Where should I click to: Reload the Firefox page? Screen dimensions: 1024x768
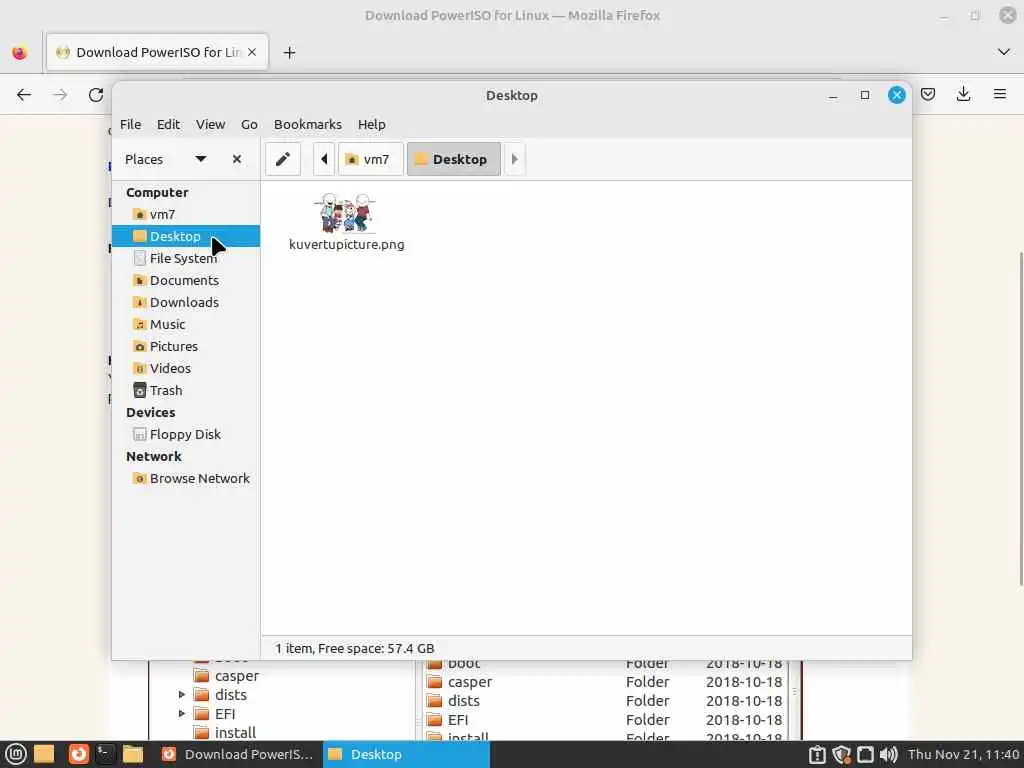point(96,95)
